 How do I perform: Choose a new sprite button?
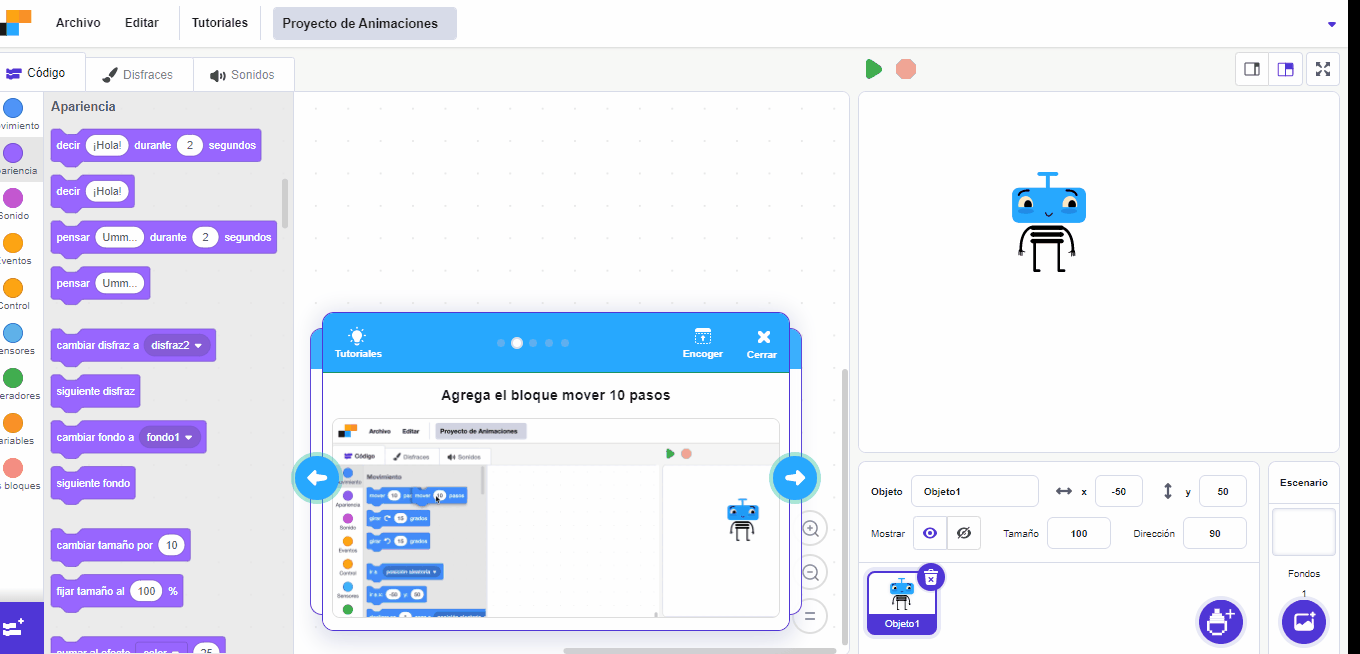coord(1221,621)
